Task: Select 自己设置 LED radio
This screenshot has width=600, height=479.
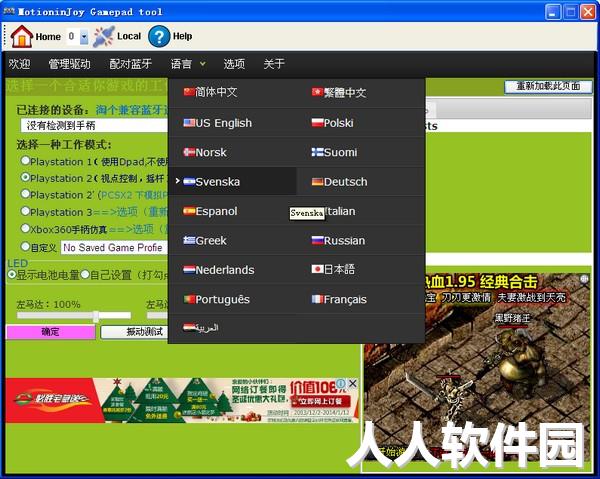Action: tap(85, 274)
